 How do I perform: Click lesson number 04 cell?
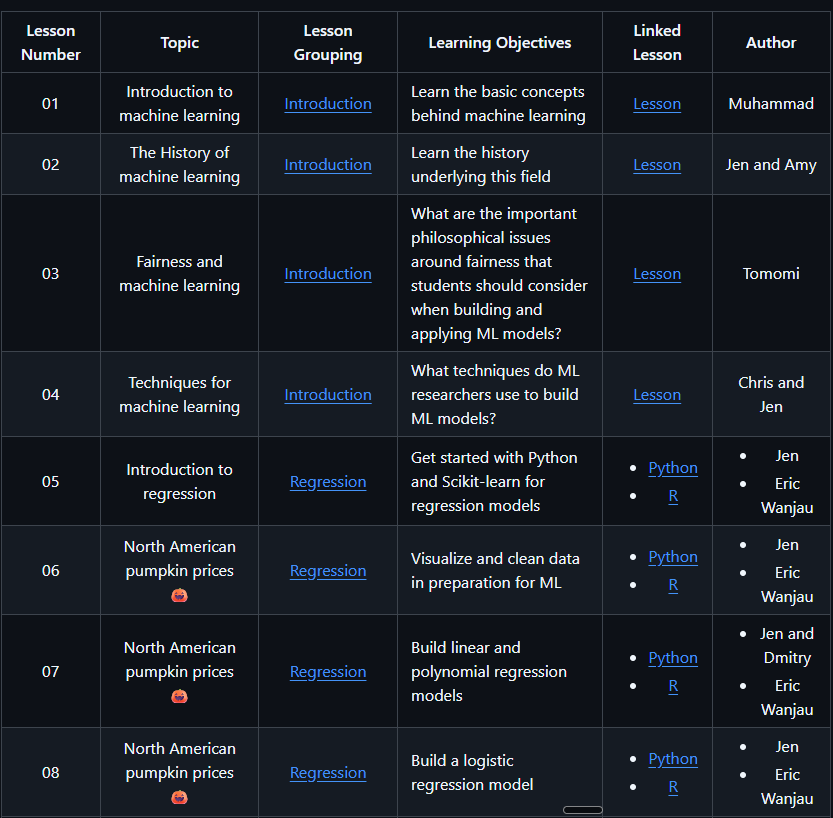50,395
